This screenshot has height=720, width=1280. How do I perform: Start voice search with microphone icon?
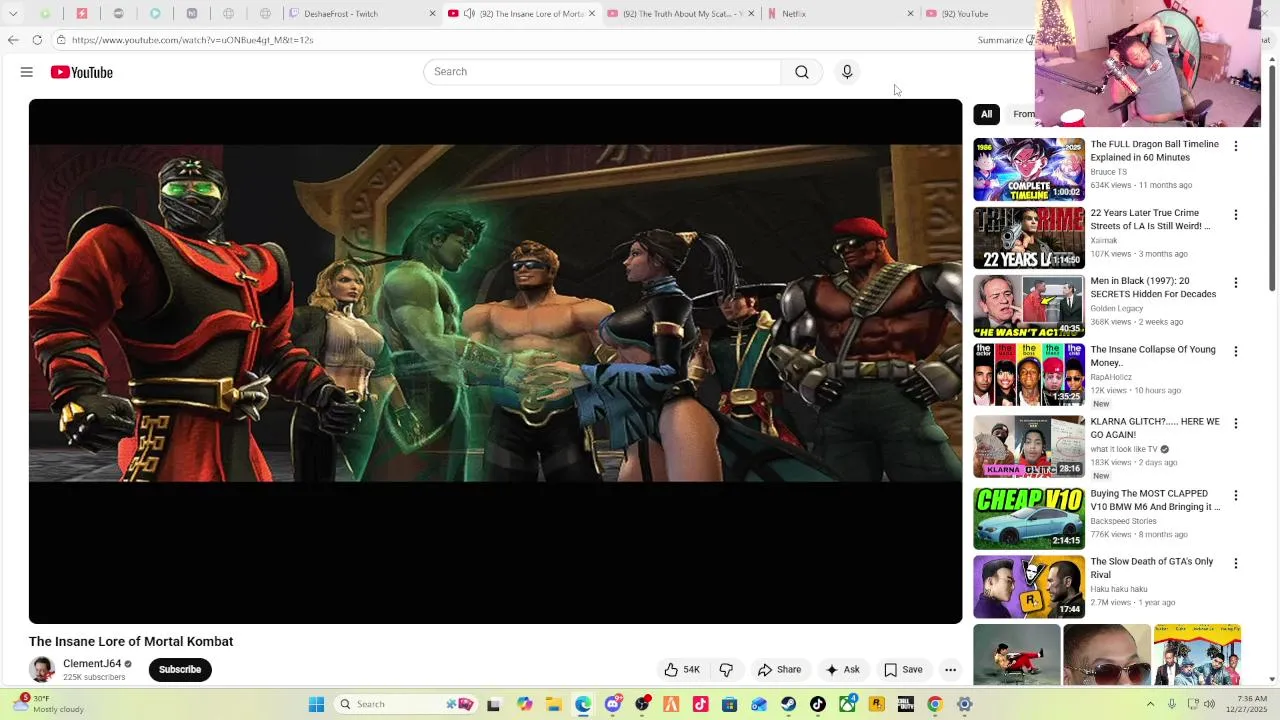tap(847, 72)
